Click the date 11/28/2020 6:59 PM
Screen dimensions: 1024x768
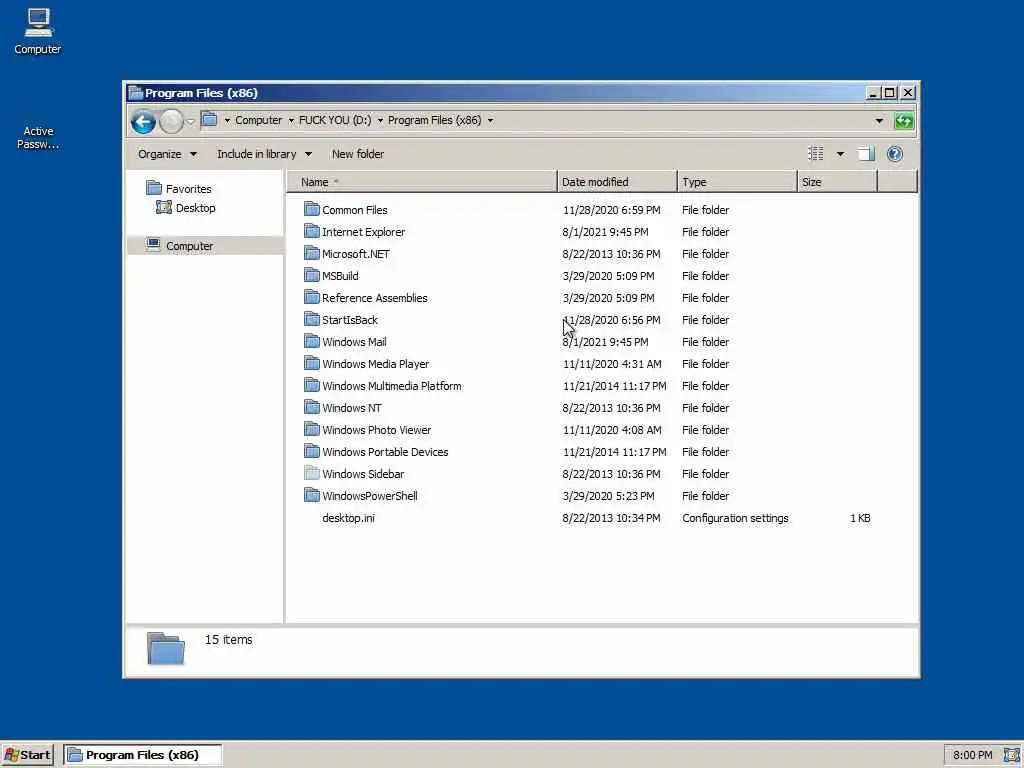(611, 210)
